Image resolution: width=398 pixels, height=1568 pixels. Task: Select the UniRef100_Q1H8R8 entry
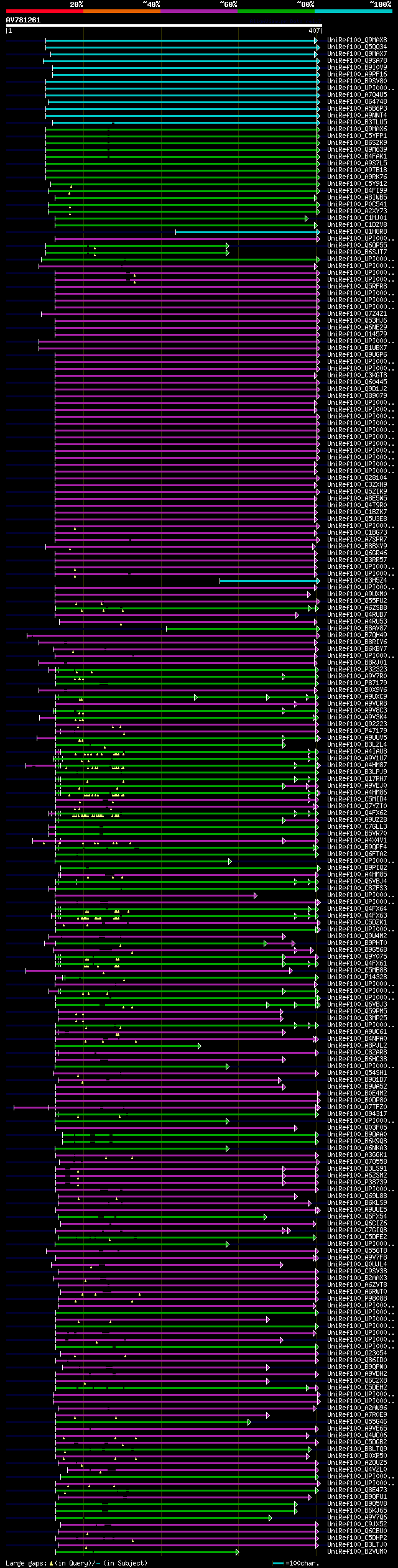(x=357, y=232)
